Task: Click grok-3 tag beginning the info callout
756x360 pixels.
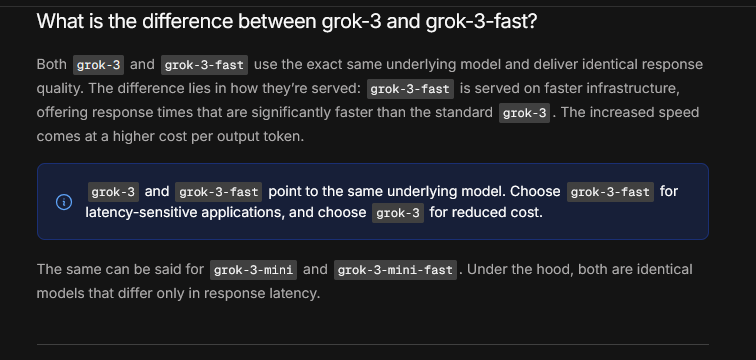Action: (113, 192)
